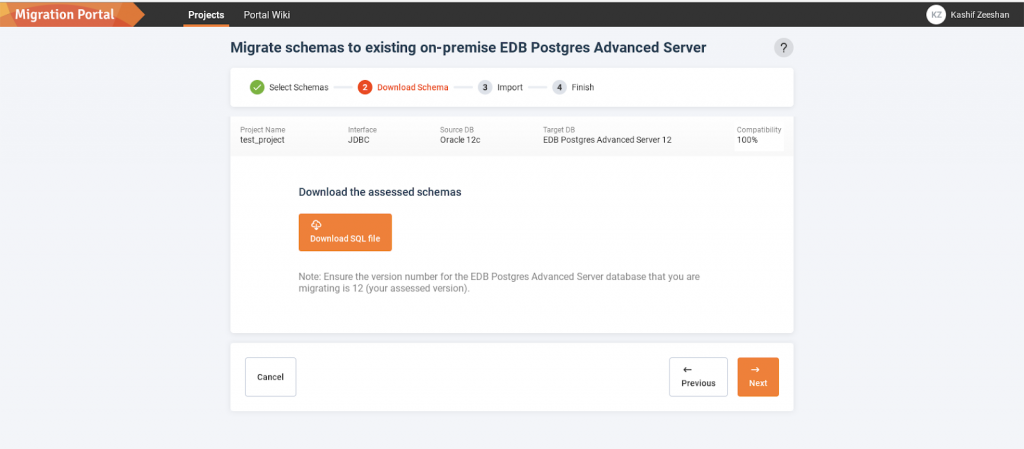Select the Select Schemas step label
Viewport: 1024px width, 449px height.
298,88
